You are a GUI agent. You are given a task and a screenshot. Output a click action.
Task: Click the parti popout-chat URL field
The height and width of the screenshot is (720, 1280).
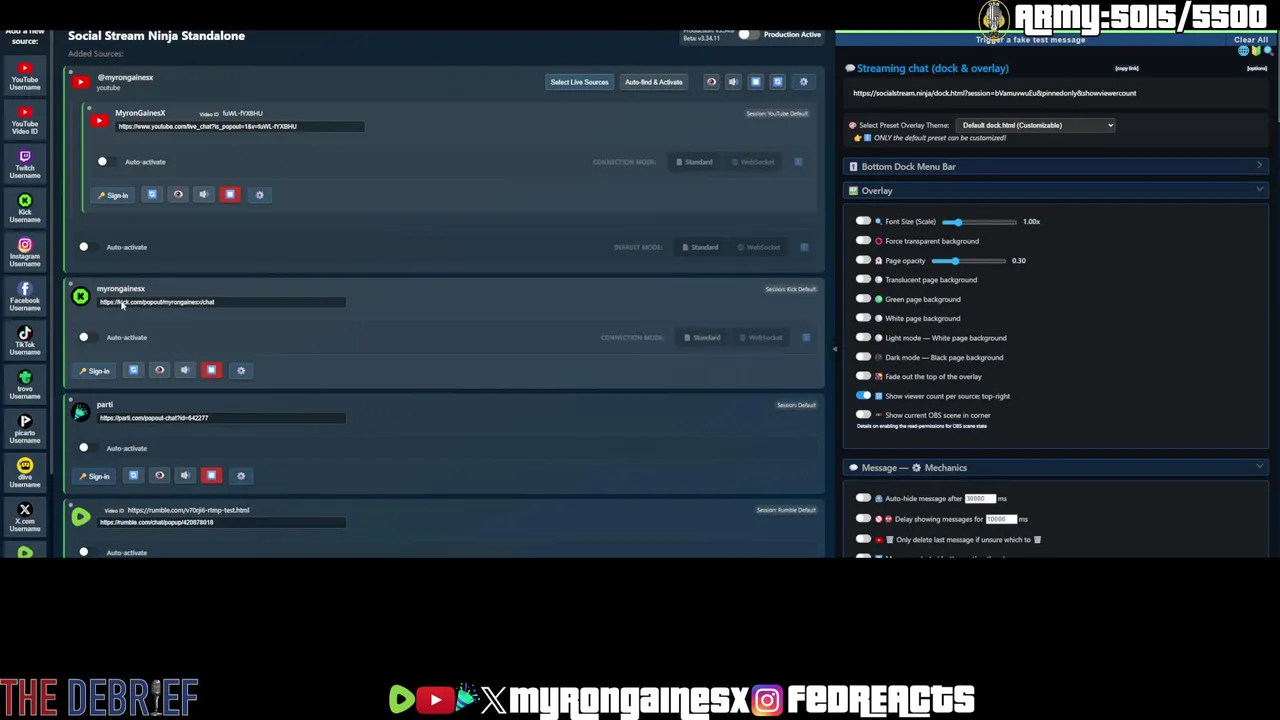pyautogui.click(x=221, y=418)
